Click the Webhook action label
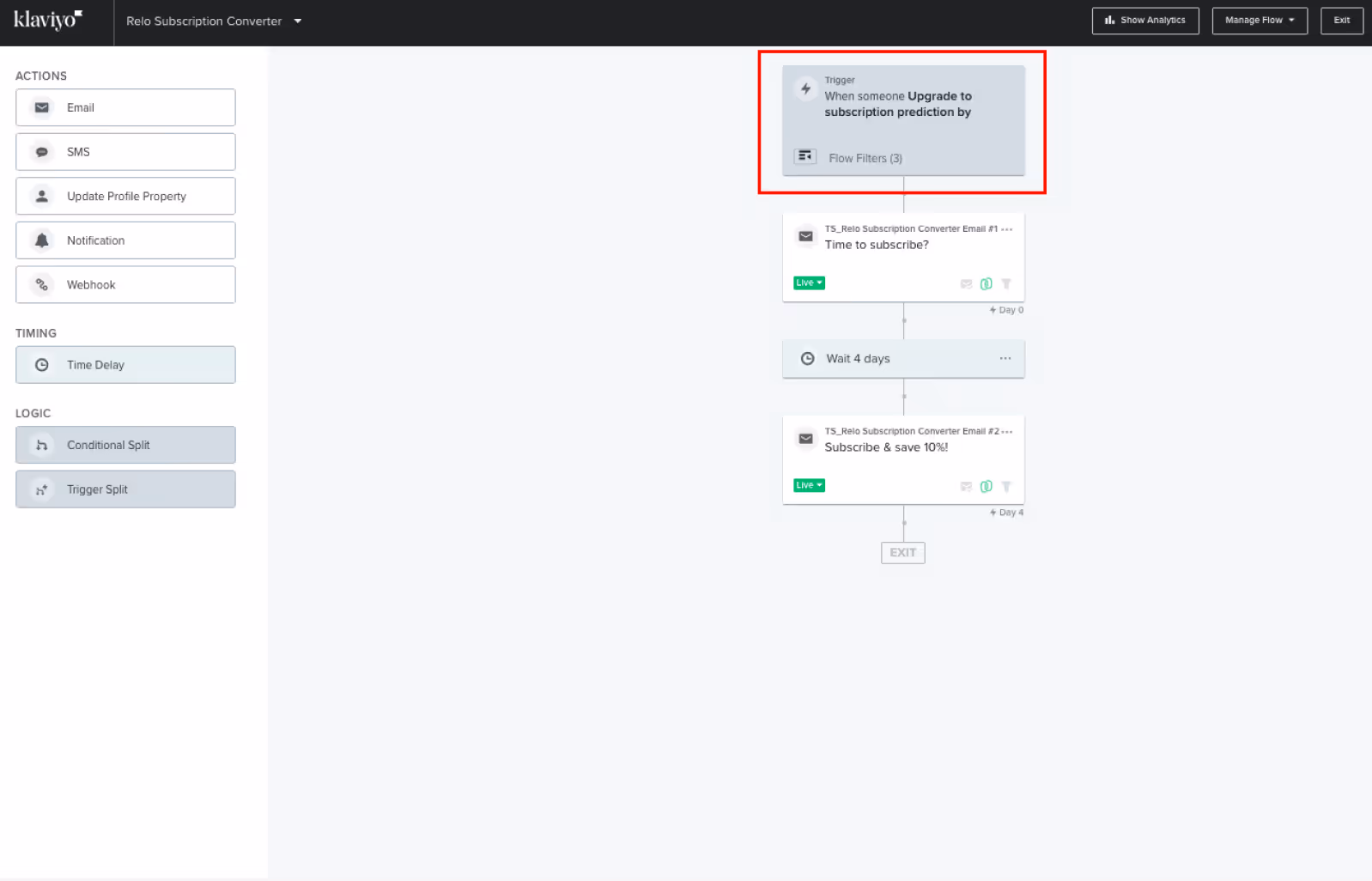The width and height of the screenshot is (1372, 881). 91,285
